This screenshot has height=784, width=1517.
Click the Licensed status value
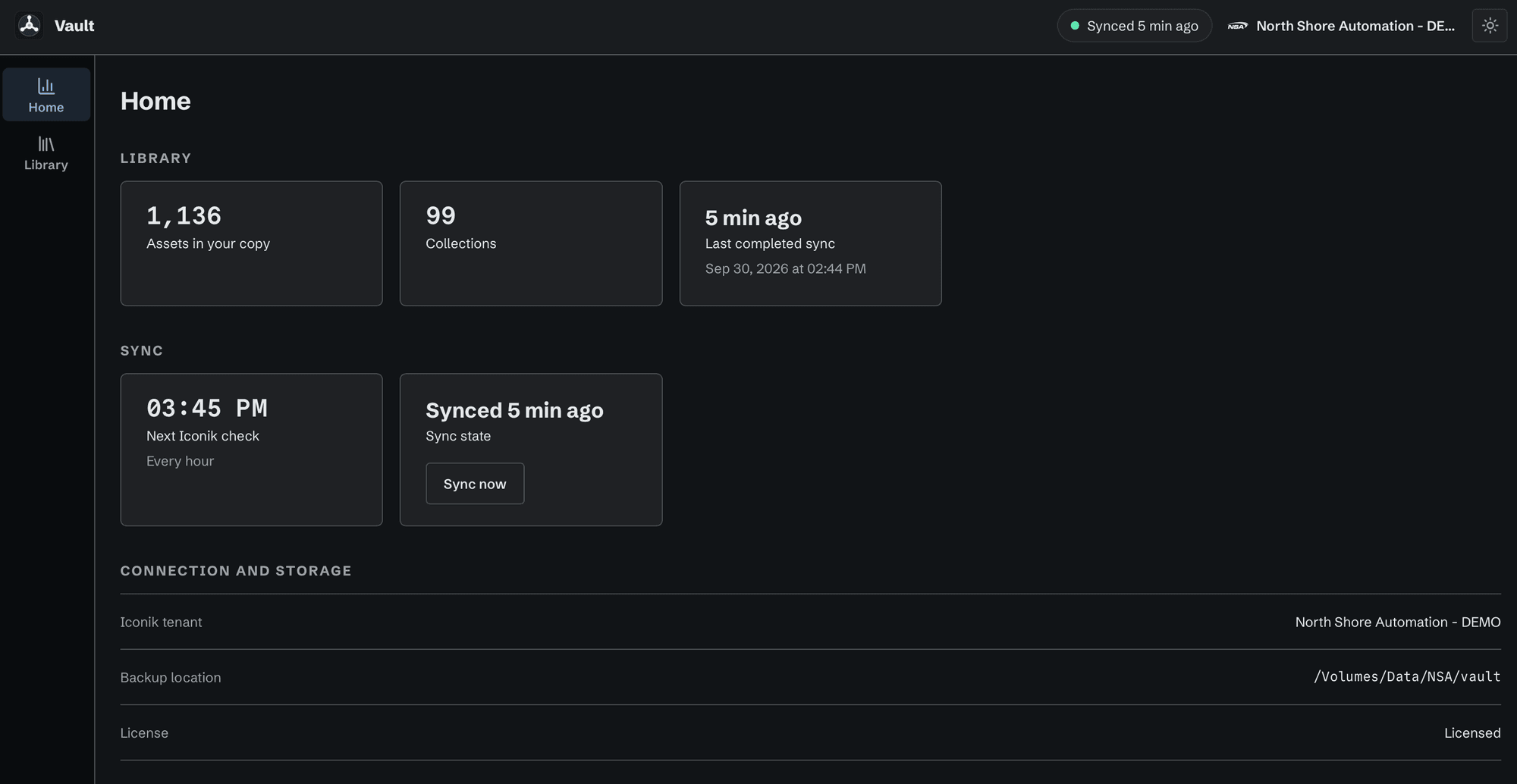1472,732
